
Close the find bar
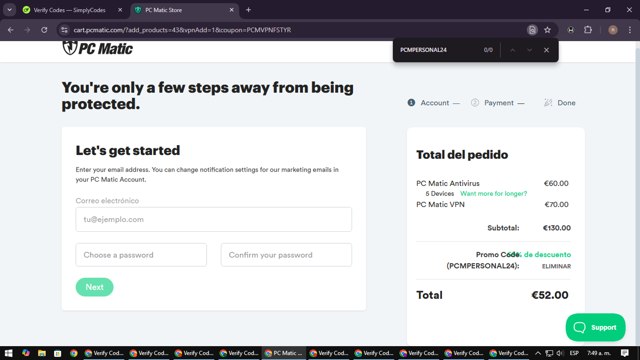click(546, 50)
